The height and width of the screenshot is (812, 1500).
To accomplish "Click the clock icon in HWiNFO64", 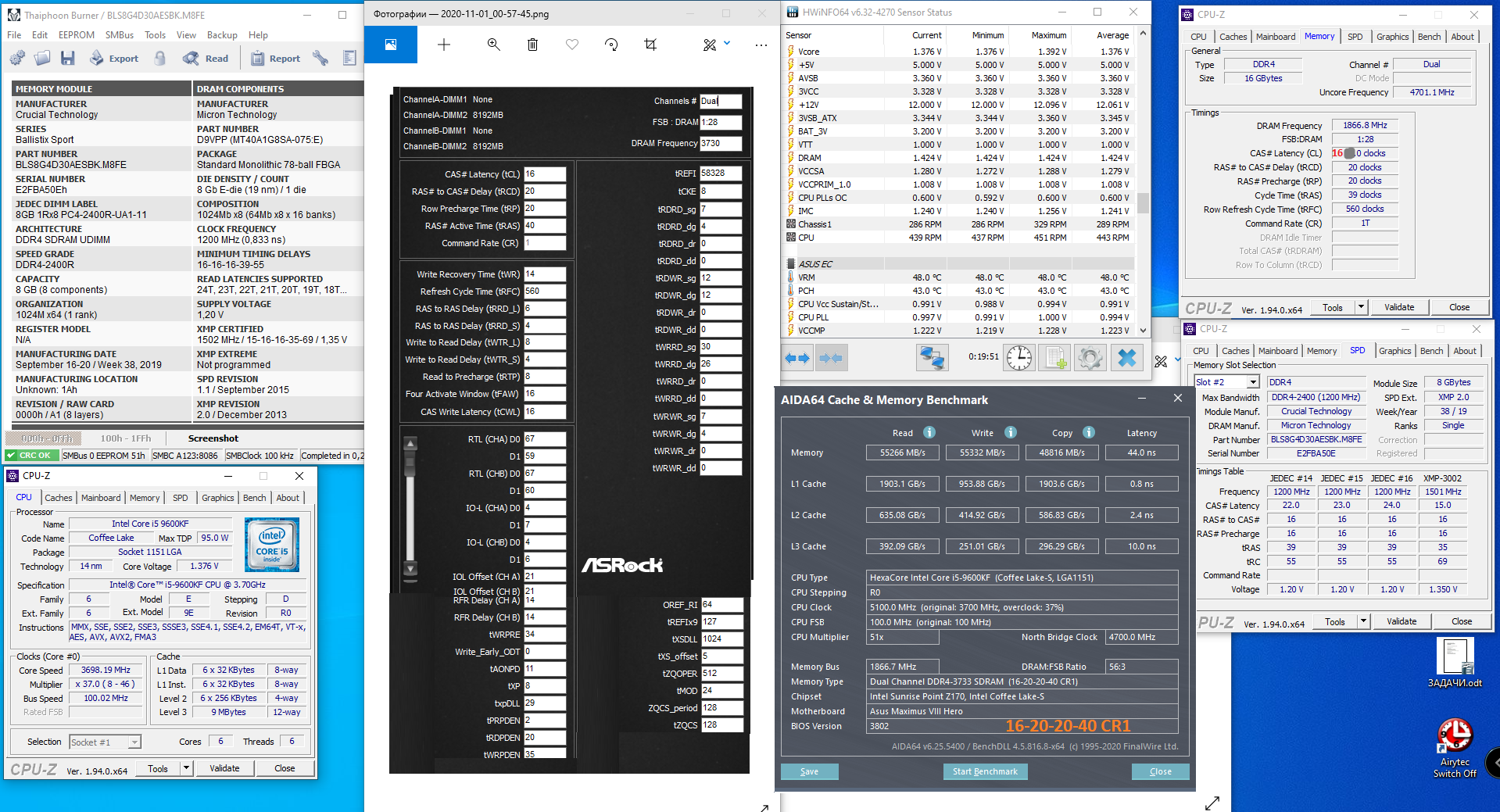I will [1019, 358].
